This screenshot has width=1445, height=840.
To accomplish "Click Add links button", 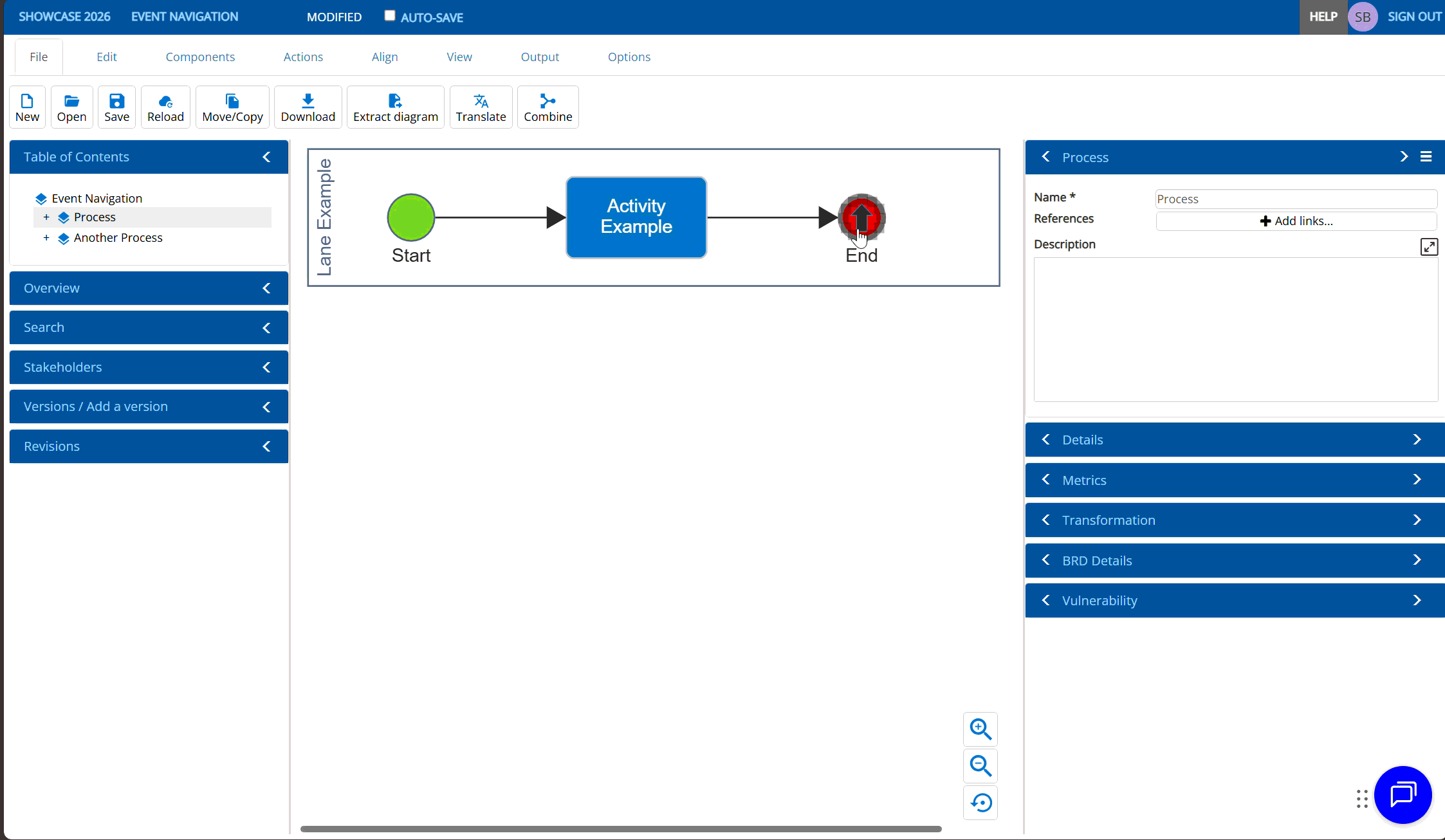I will click(x=1296, y=221).
